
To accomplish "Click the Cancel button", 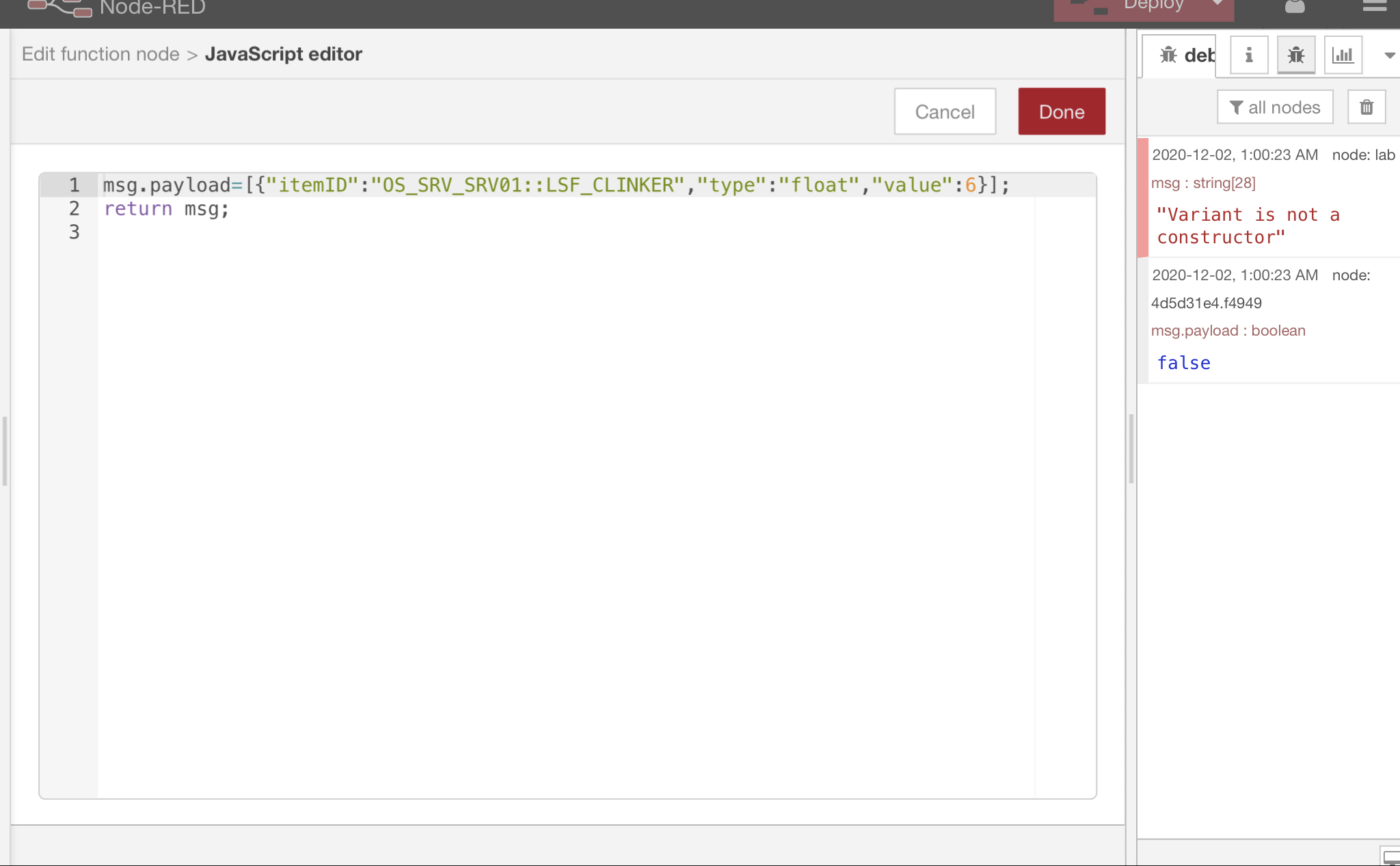I will pyautogui.click(x=945, y=111).
